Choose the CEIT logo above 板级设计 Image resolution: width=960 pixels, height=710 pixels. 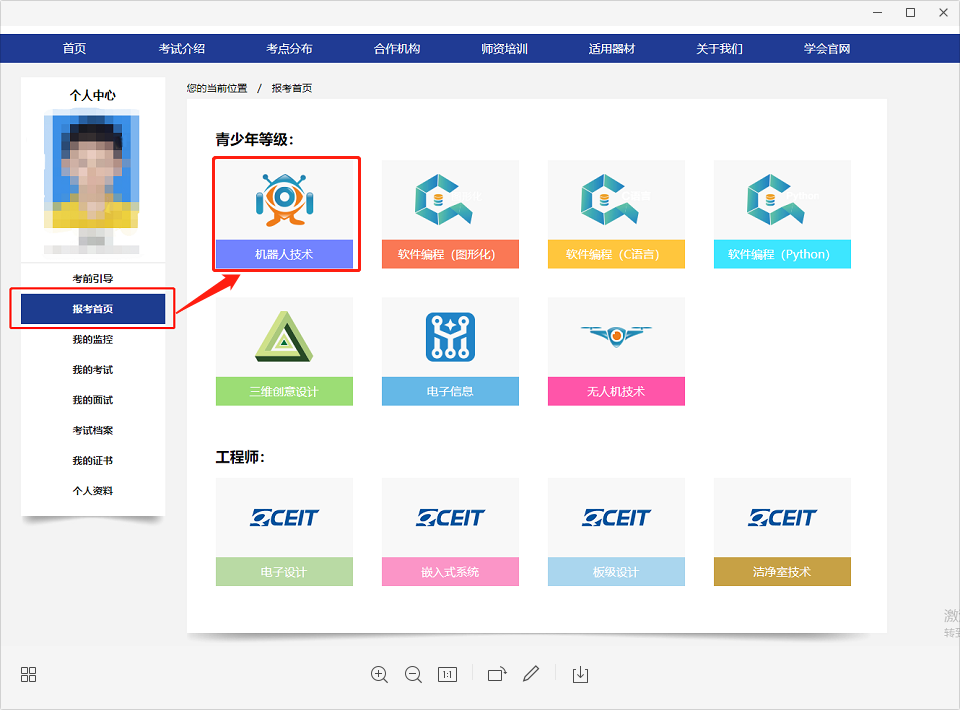pos(616,518)
